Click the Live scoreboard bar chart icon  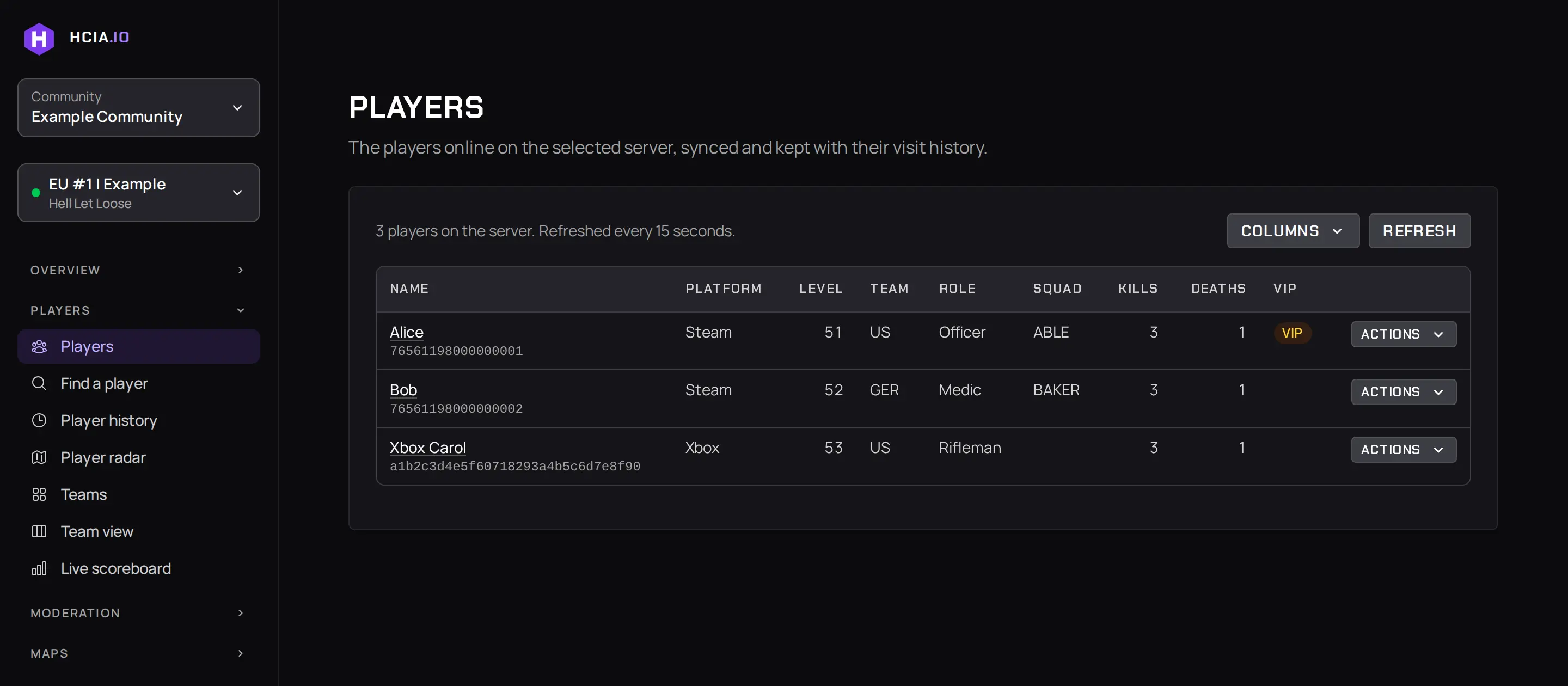pyautogui.click(x=39, y=568)
